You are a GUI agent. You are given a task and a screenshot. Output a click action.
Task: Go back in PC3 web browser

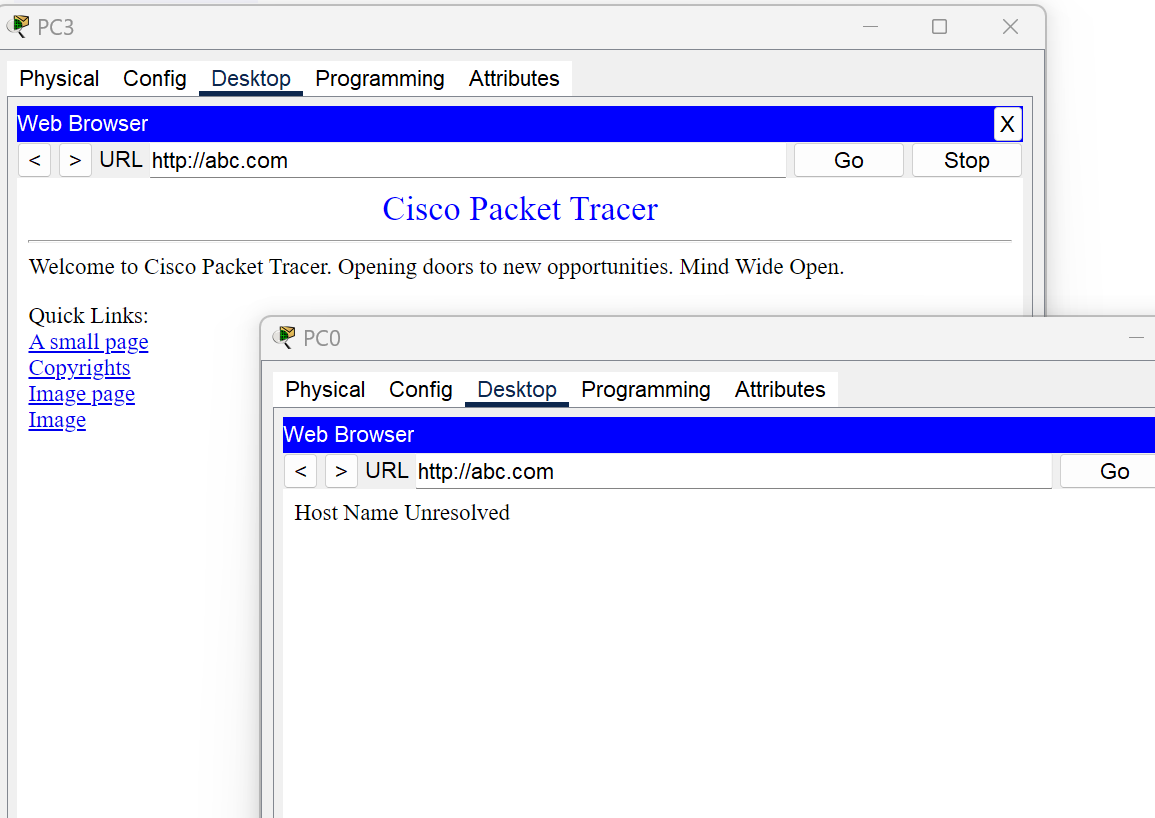(x=35, y=160)
